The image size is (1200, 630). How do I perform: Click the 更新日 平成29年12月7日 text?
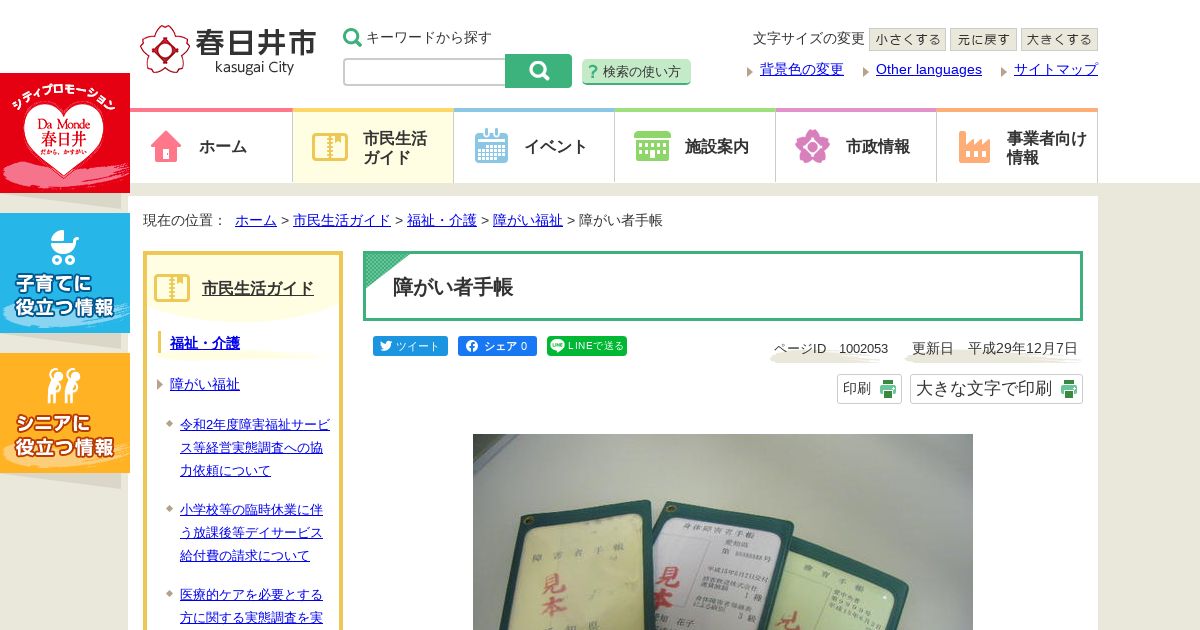pos(995,349)
